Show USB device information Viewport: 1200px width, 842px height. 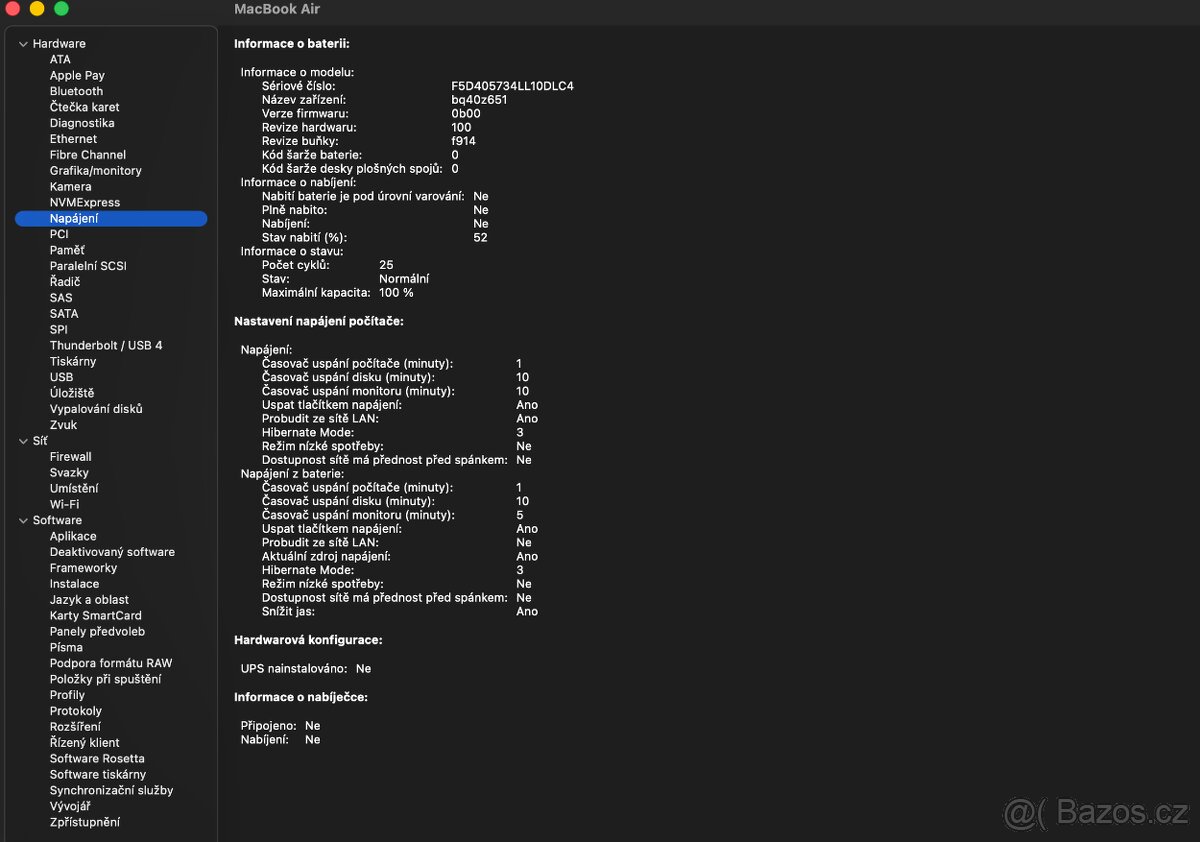(x=61, y=377)
